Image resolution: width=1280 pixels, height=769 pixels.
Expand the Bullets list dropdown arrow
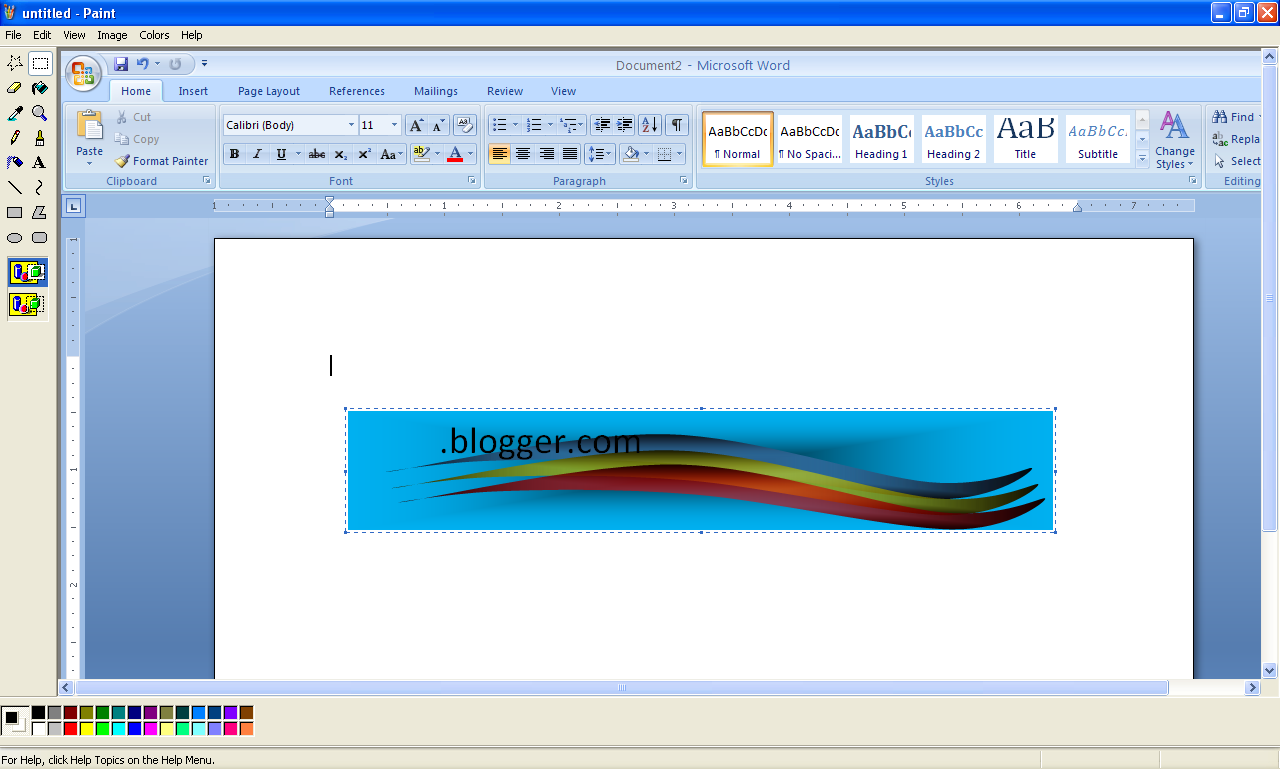[515, 125]
